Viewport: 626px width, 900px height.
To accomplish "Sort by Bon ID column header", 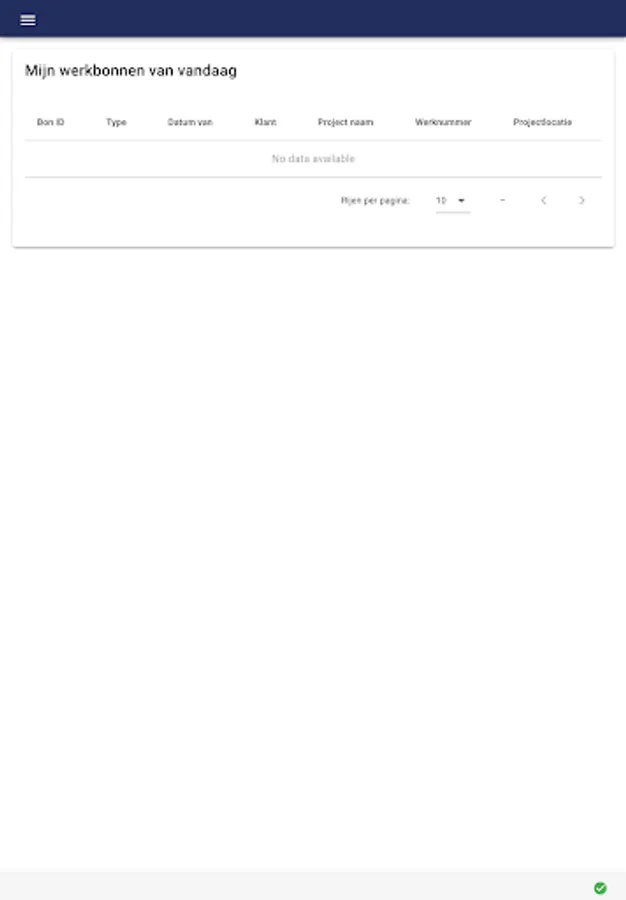I will coord(50,122).
